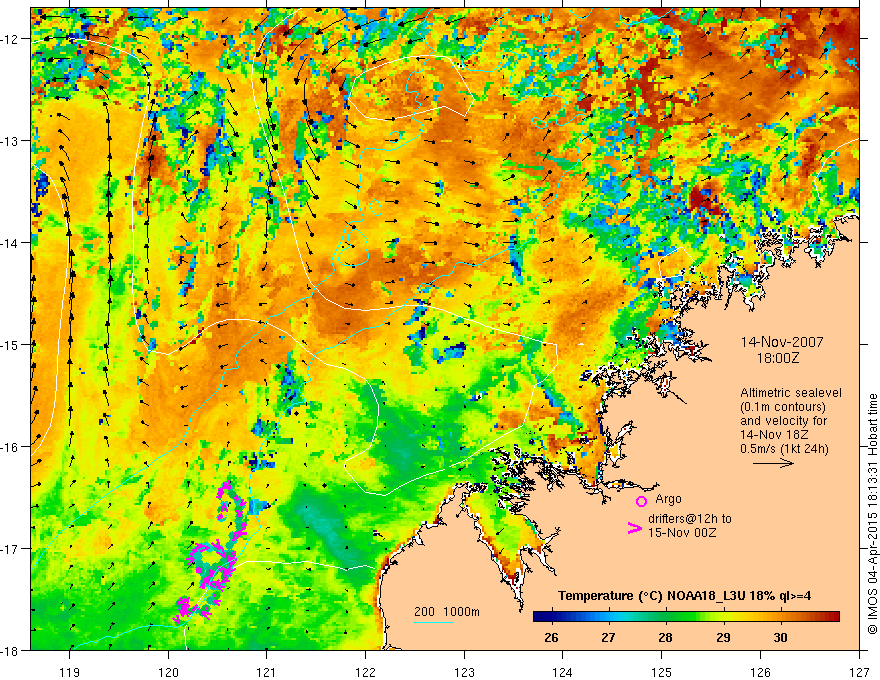Select the '14-Nov-2007' date label
Viewport: 880px width, 680px height.
782,342
